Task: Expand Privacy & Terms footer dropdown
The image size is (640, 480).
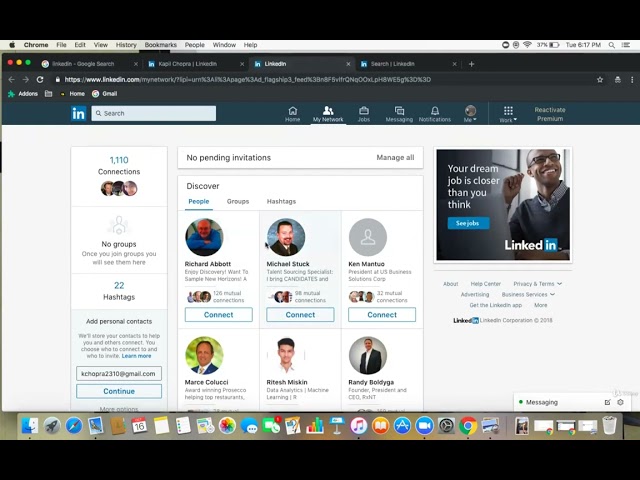Action: pos(537,284)
